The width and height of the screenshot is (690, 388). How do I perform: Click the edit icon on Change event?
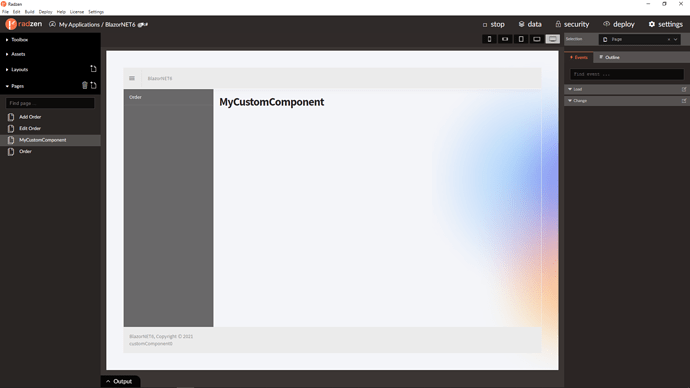[684, 101]
